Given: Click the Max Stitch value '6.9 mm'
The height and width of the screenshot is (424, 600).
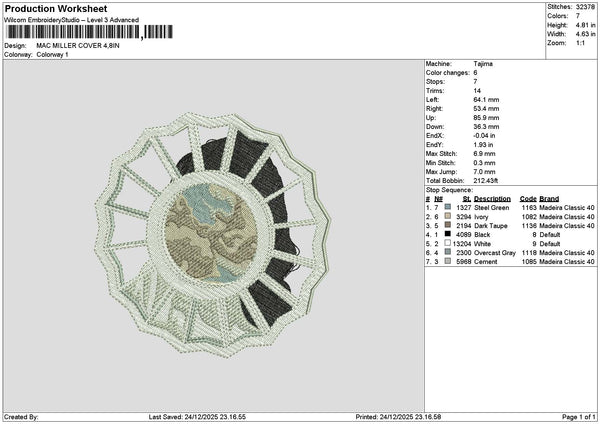Looking at the screenshot, I should pos(484,153).
